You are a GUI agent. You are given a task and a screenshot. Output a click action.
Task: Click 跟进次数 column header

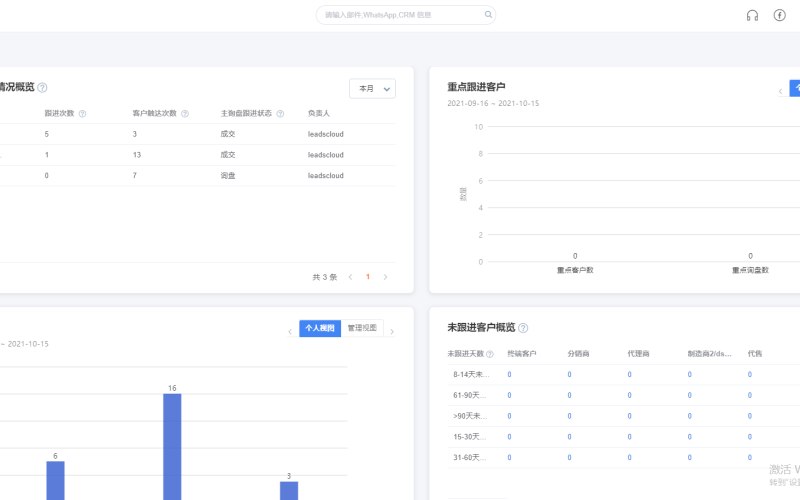pos(59,113)
